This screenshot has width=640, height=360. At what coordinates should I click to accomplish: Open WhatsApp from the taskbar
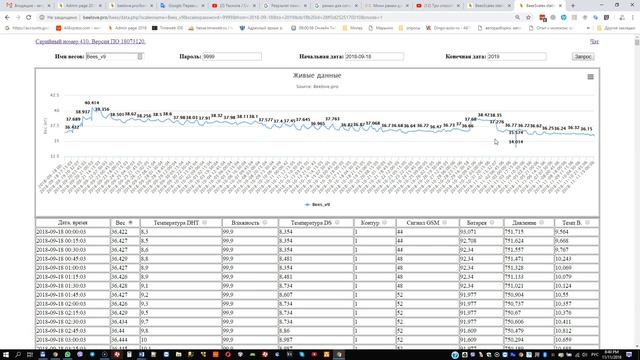point(67,355)
